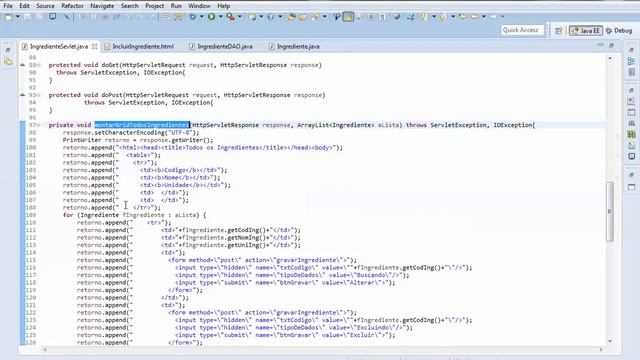Switch to the Debug perspective
This screenshot has width=640, height=360.
[x=619, y=31]
